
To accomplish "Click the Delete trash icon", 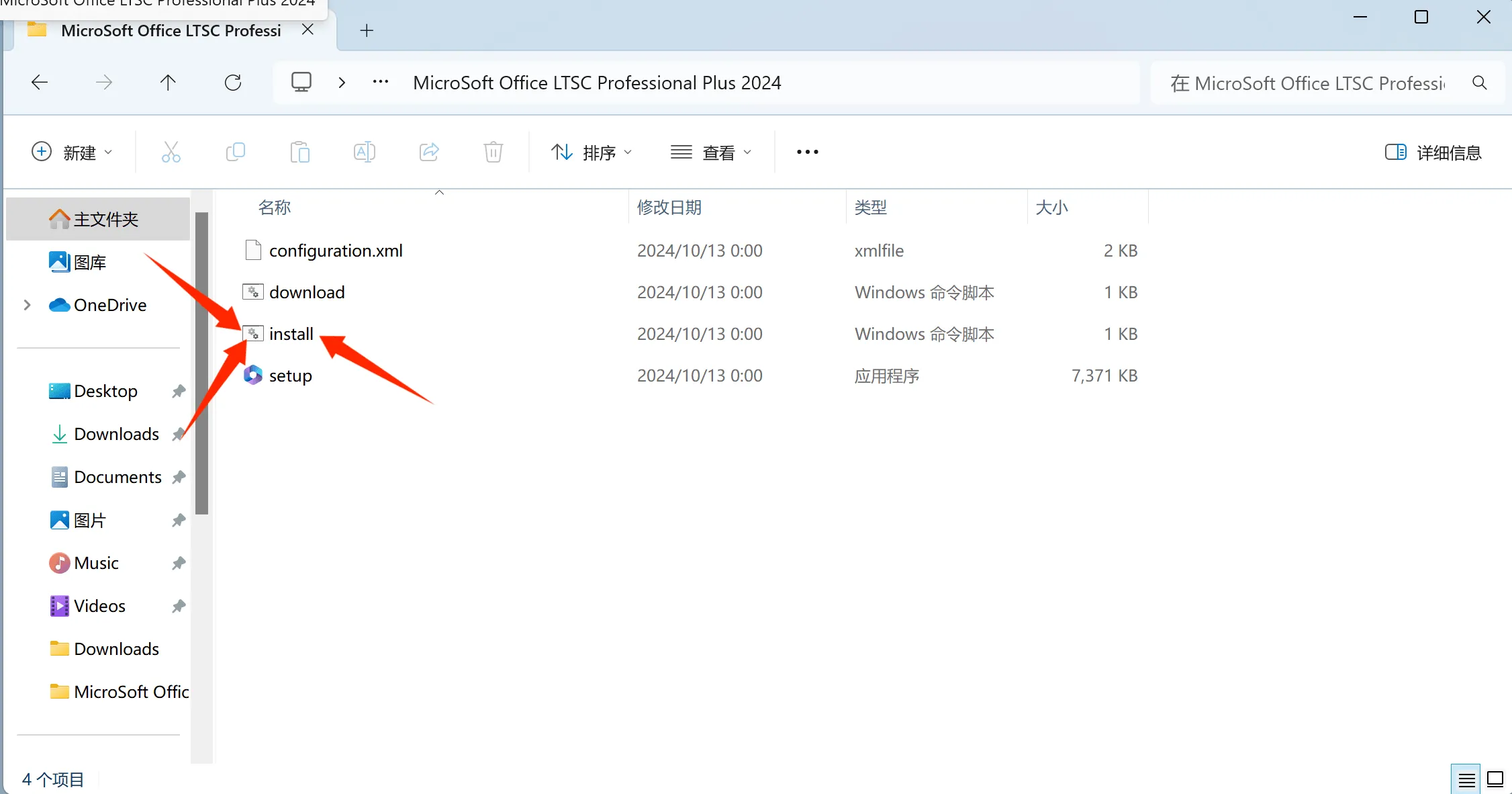I will [x=493, y=152].
